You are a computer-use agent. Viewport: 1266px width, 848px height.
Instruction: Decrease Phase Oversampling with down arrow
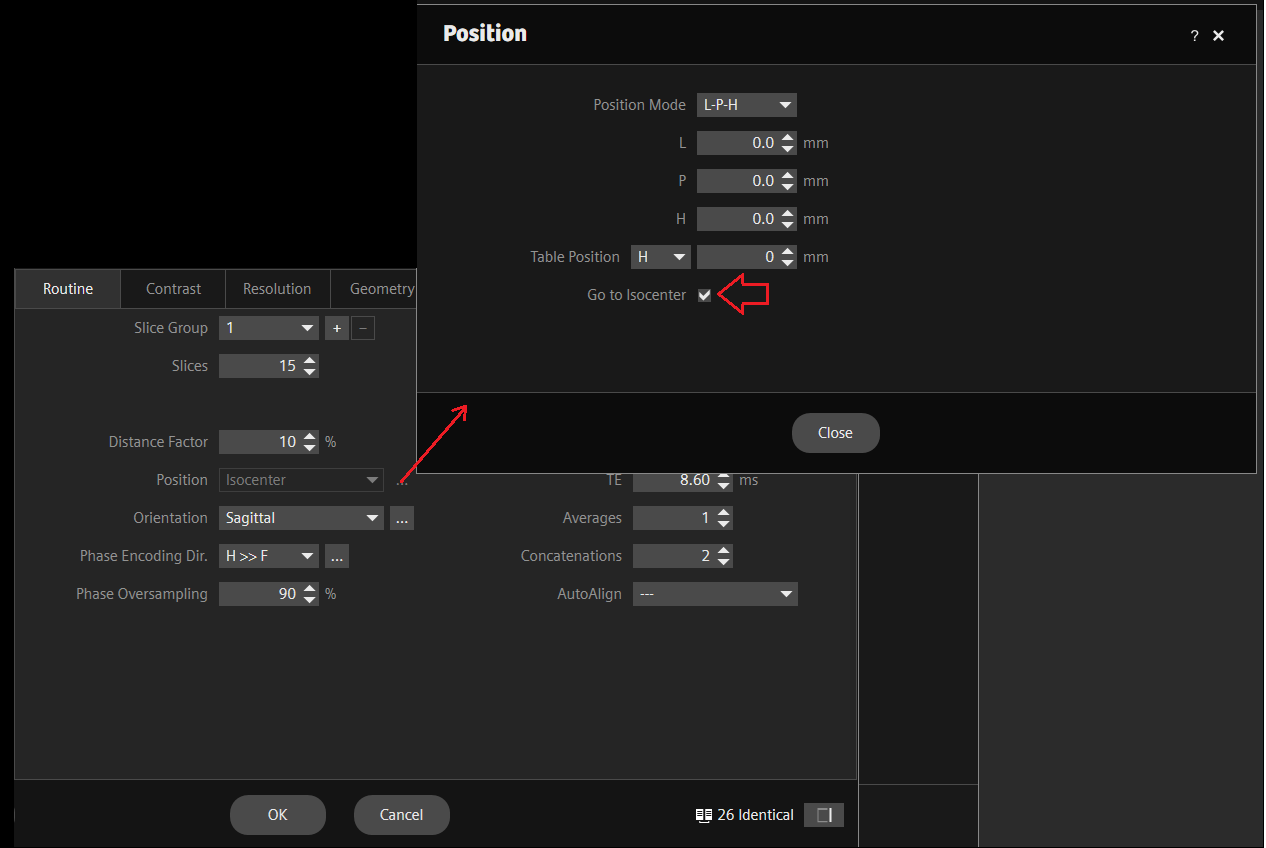310,600
